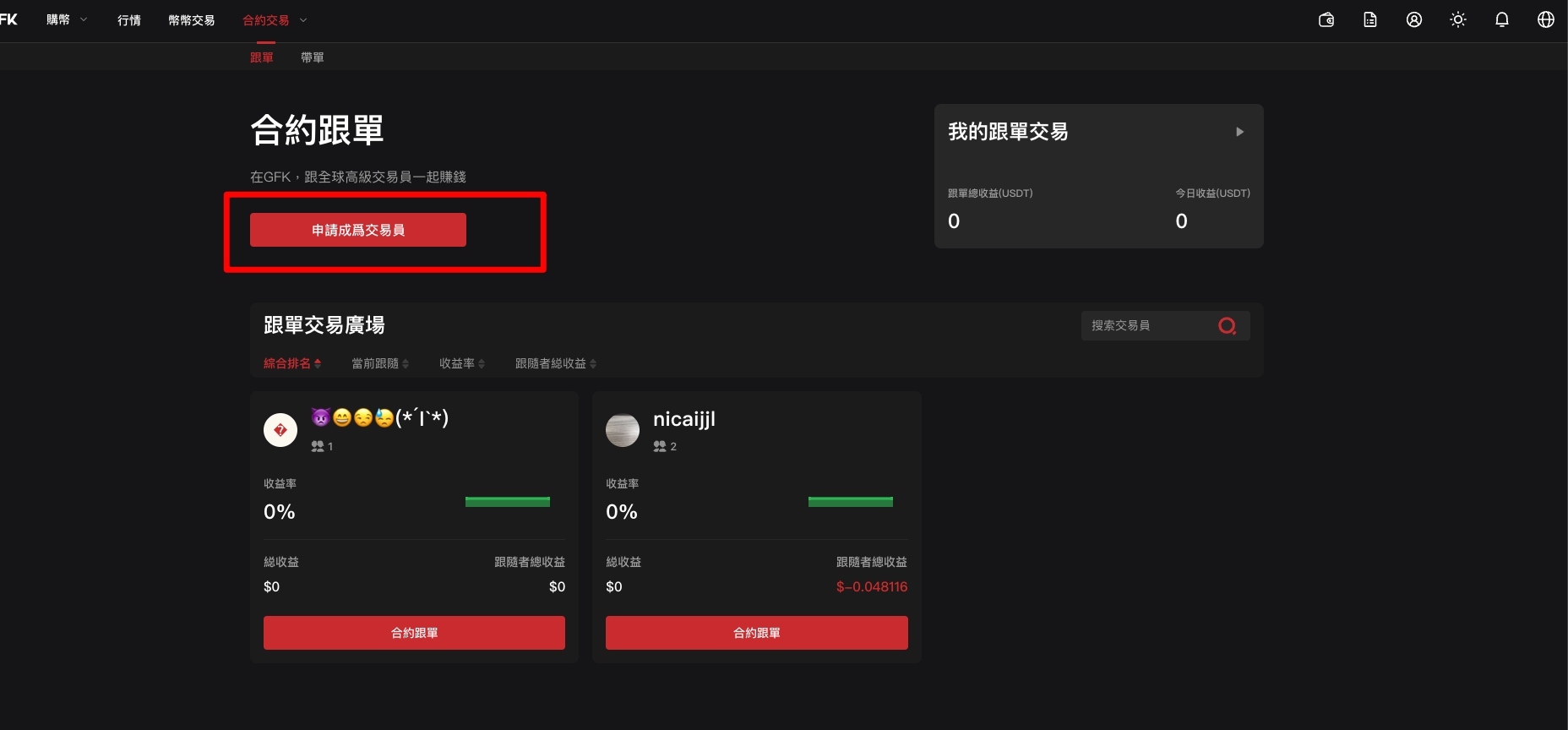Switch to the 帶單 tab
This screenshot has height=730, width=1568.
click(312, 57)
